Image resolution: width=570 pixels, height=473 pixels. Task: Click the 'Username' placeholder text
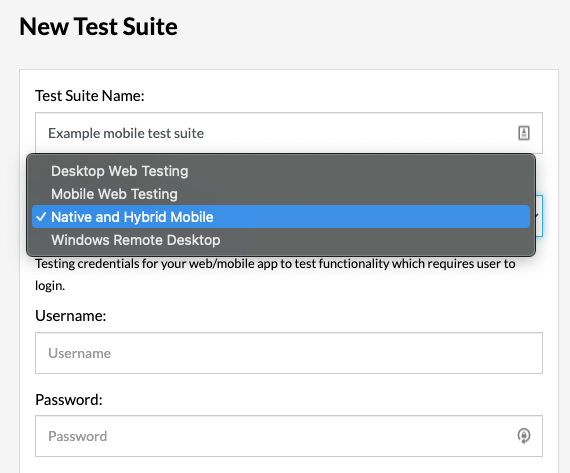click(x=80, y=353)
